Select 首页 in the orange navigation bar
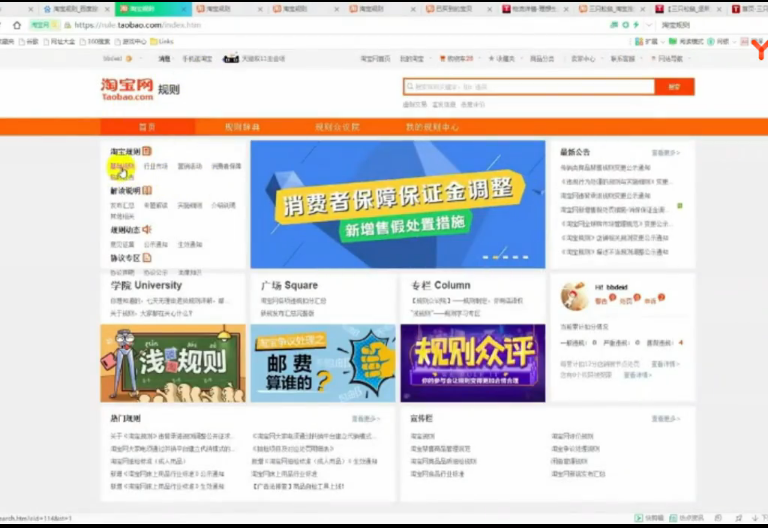 (147, 127)
